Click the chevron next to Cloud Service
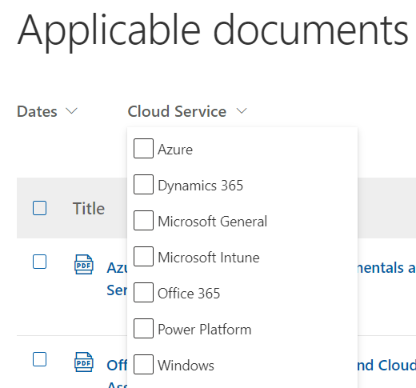 pos(242,111)
